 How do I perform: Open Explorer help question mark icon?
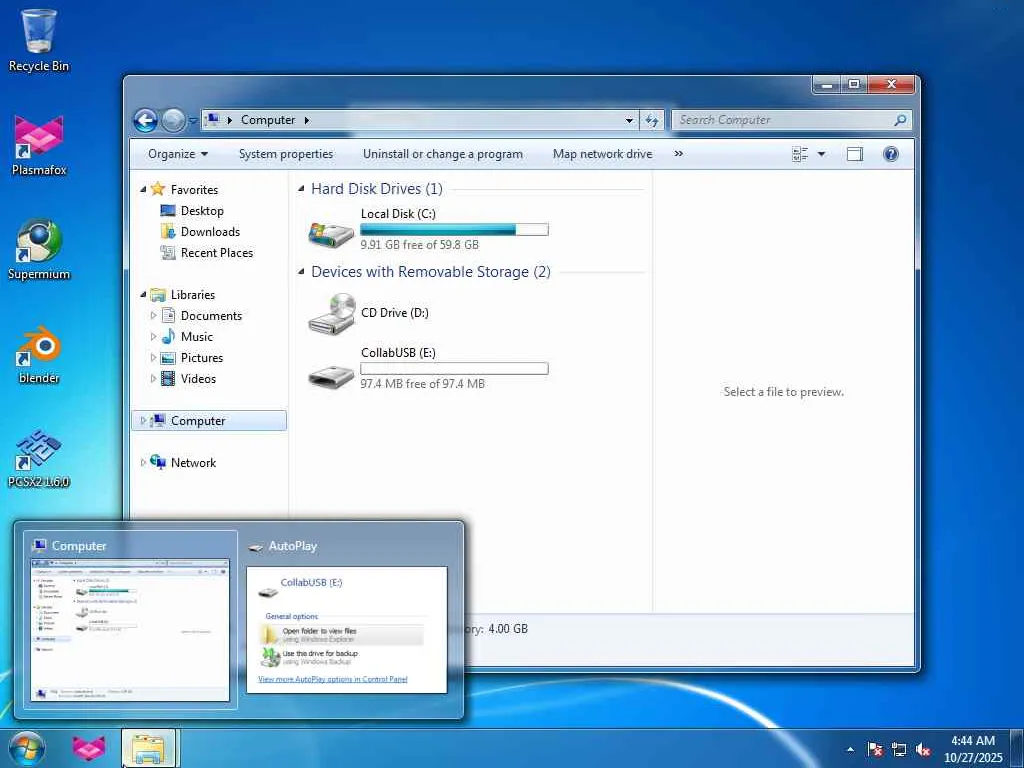pos(891,154)
